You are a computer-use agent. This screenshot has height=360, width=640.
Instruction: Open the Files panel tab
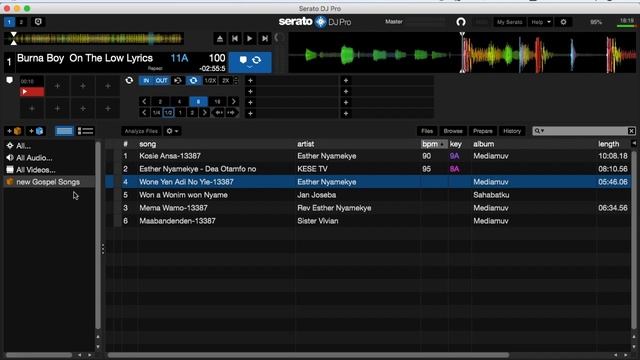(x=427, y=131)
